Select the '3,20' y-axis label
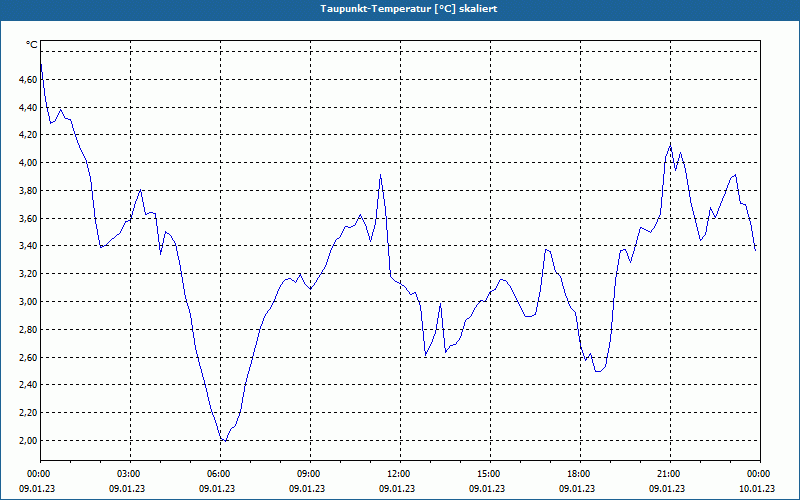800x500 pixels. tap(28, 274)
